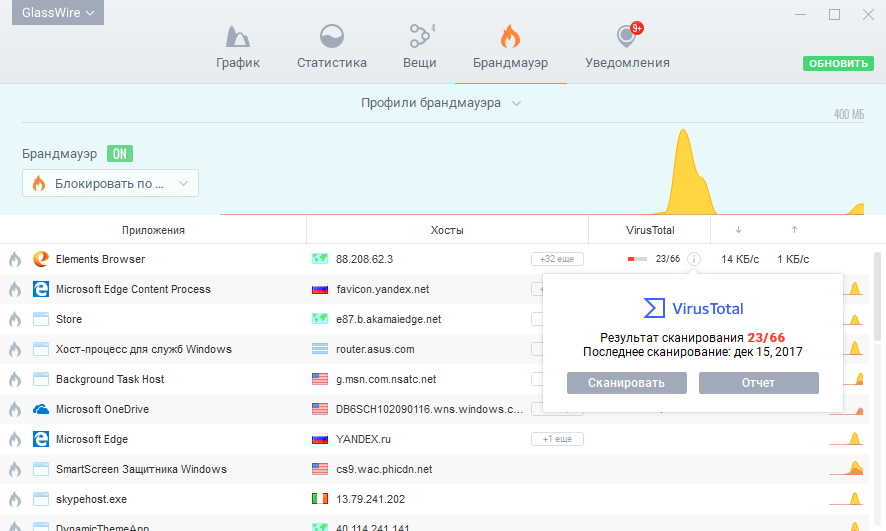Select the skypehost.exe application row
Viewport: 886px width, 531px height.
(x=434, y=499)
